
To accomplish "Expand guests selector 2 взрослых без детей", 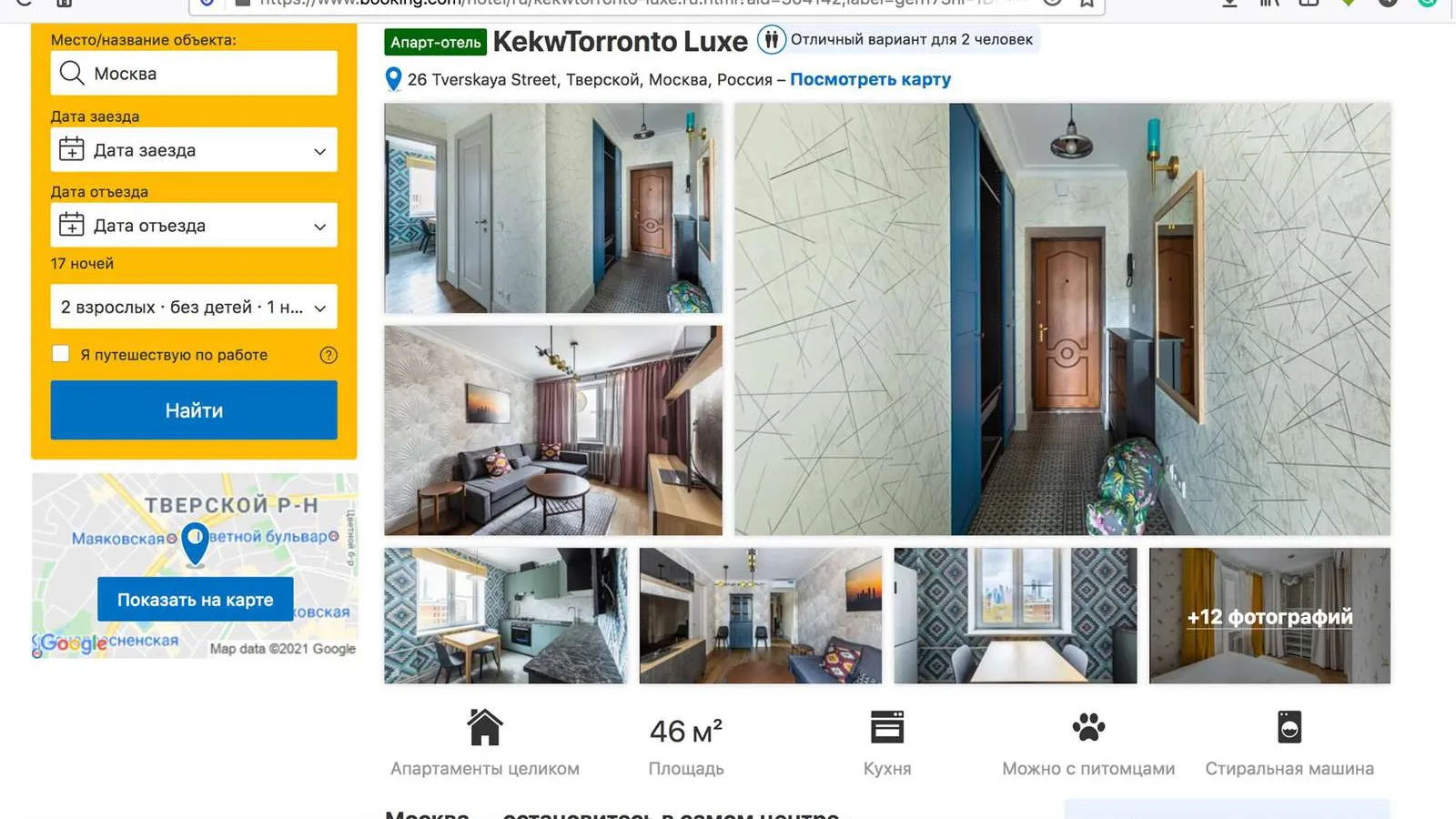I will coord(194,307).
